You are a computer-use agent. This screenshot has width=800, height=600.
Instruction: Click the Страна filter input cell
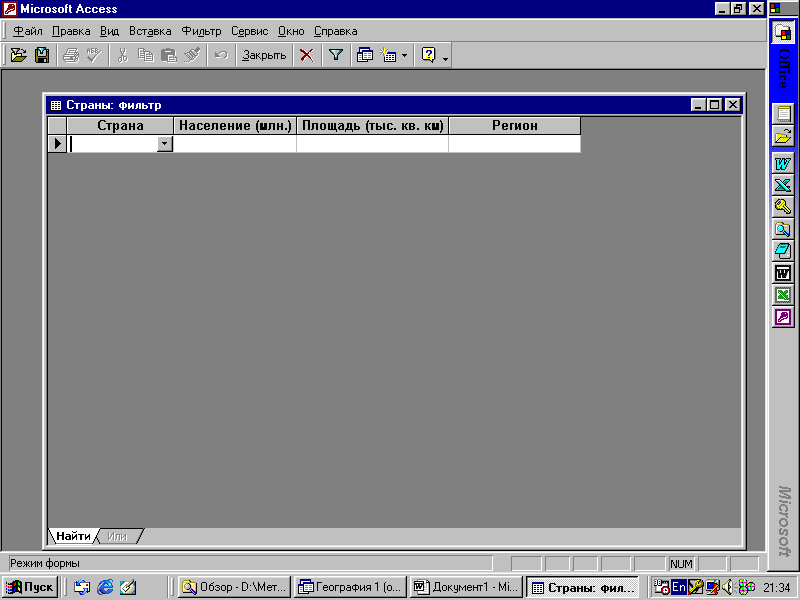click(x=112, y=144)
